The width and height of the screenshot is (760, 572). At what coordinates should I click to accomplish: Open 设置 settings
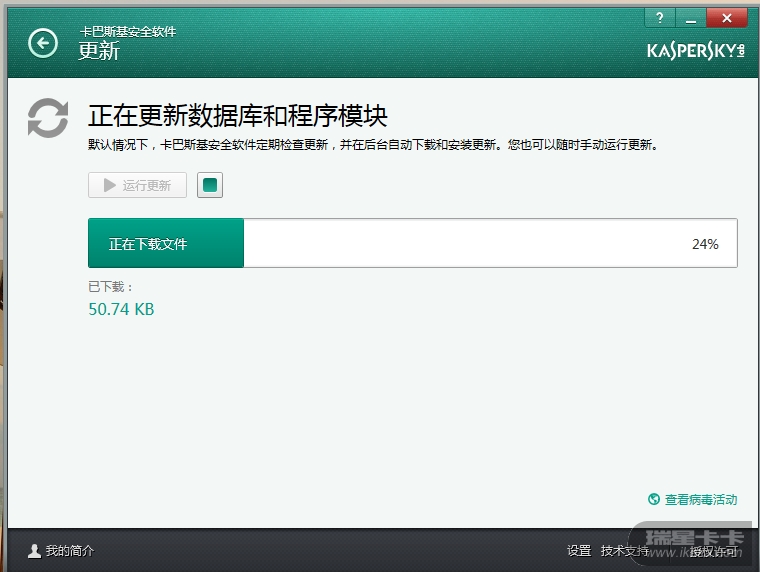[x=579, y=551]
